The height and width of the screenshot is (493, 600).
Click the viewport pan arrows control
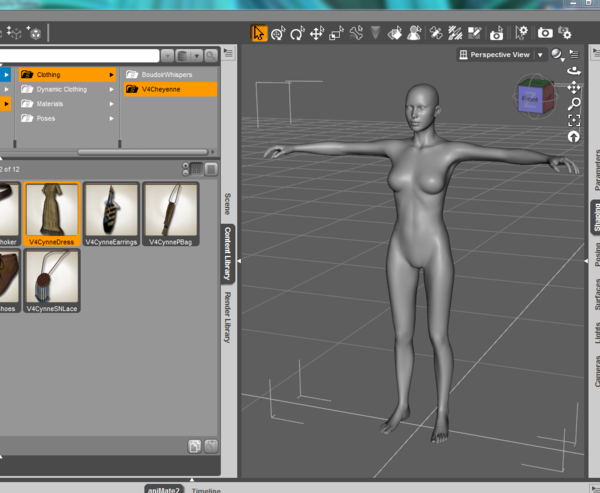click(x=574, y=88)
